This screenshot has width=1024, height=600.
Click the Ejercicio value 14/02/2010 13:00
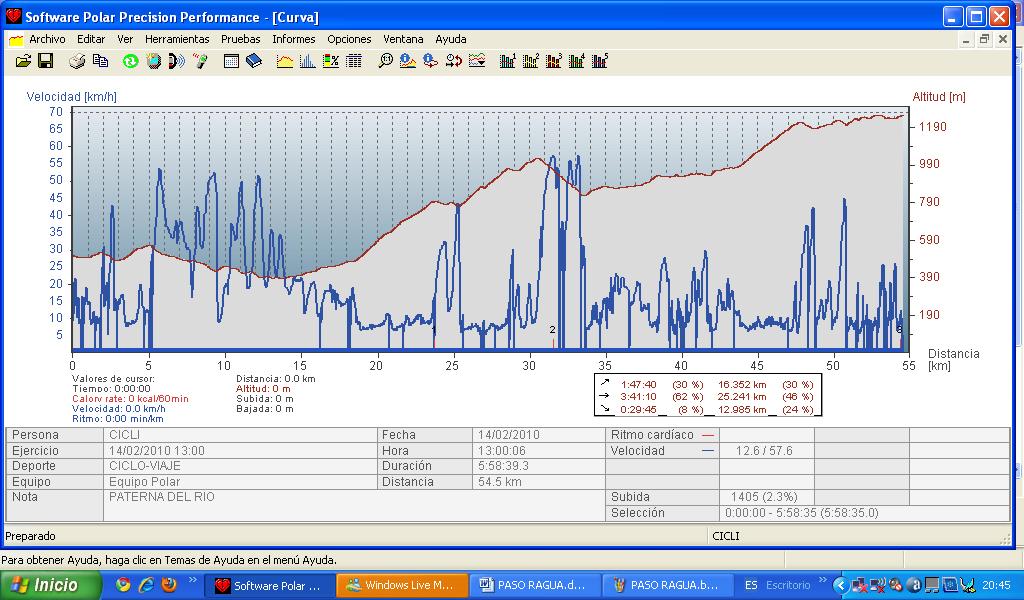pos(157,451)
